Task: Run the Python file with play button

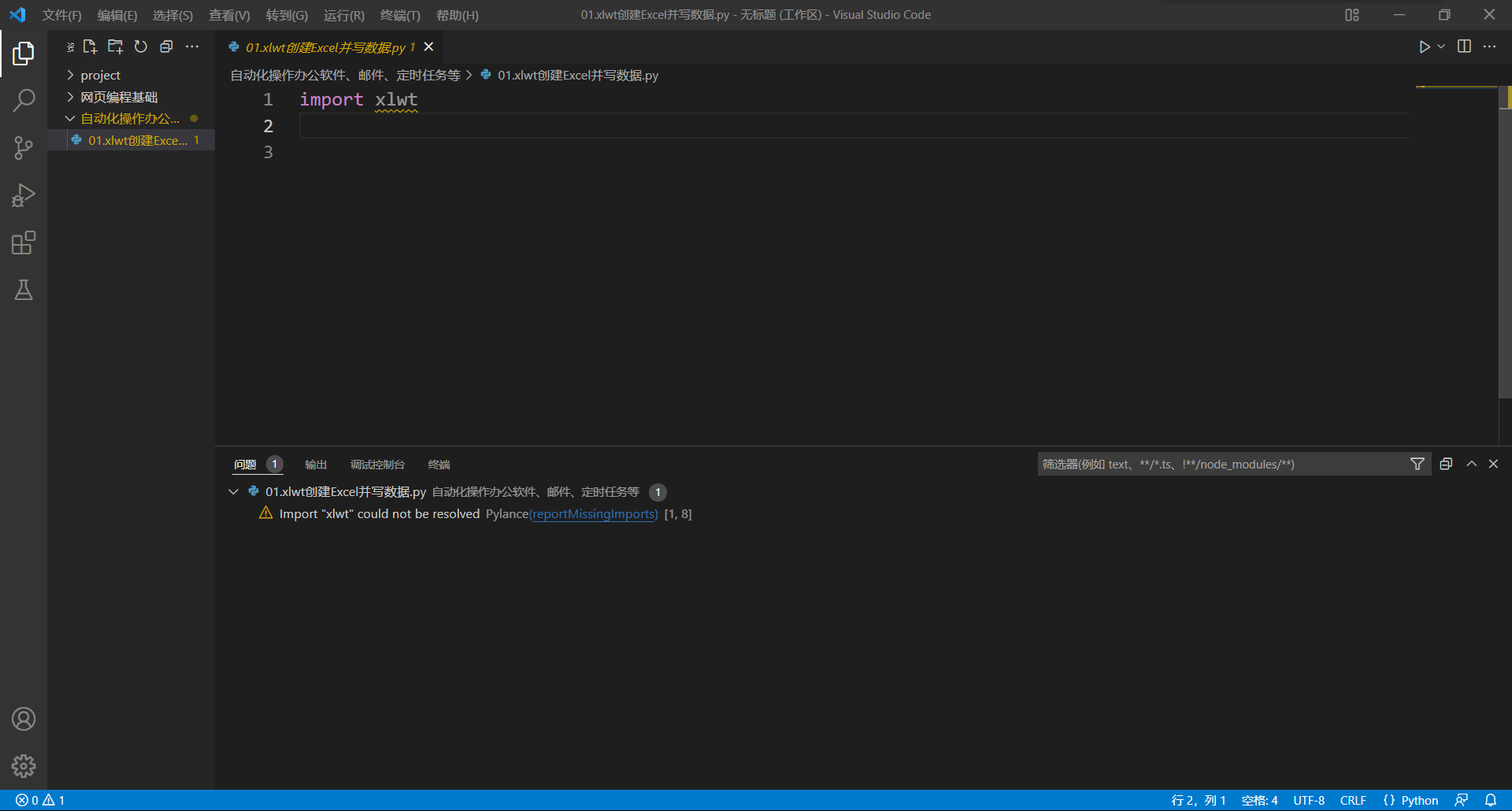Action: tap(1424, 47)
